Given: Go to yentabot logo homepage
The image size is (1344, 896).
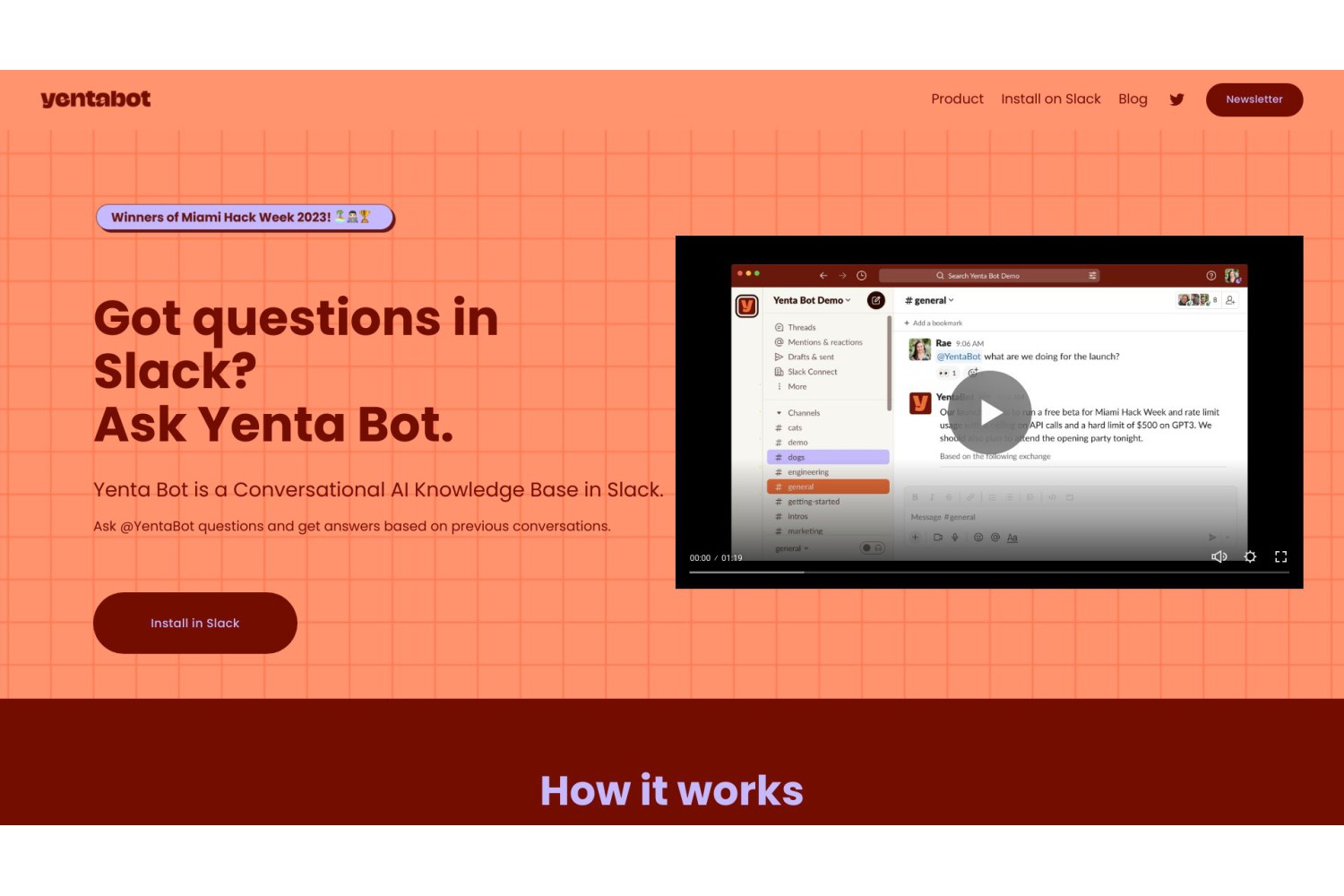Looking at the screenshot, I should coord(95,99).
